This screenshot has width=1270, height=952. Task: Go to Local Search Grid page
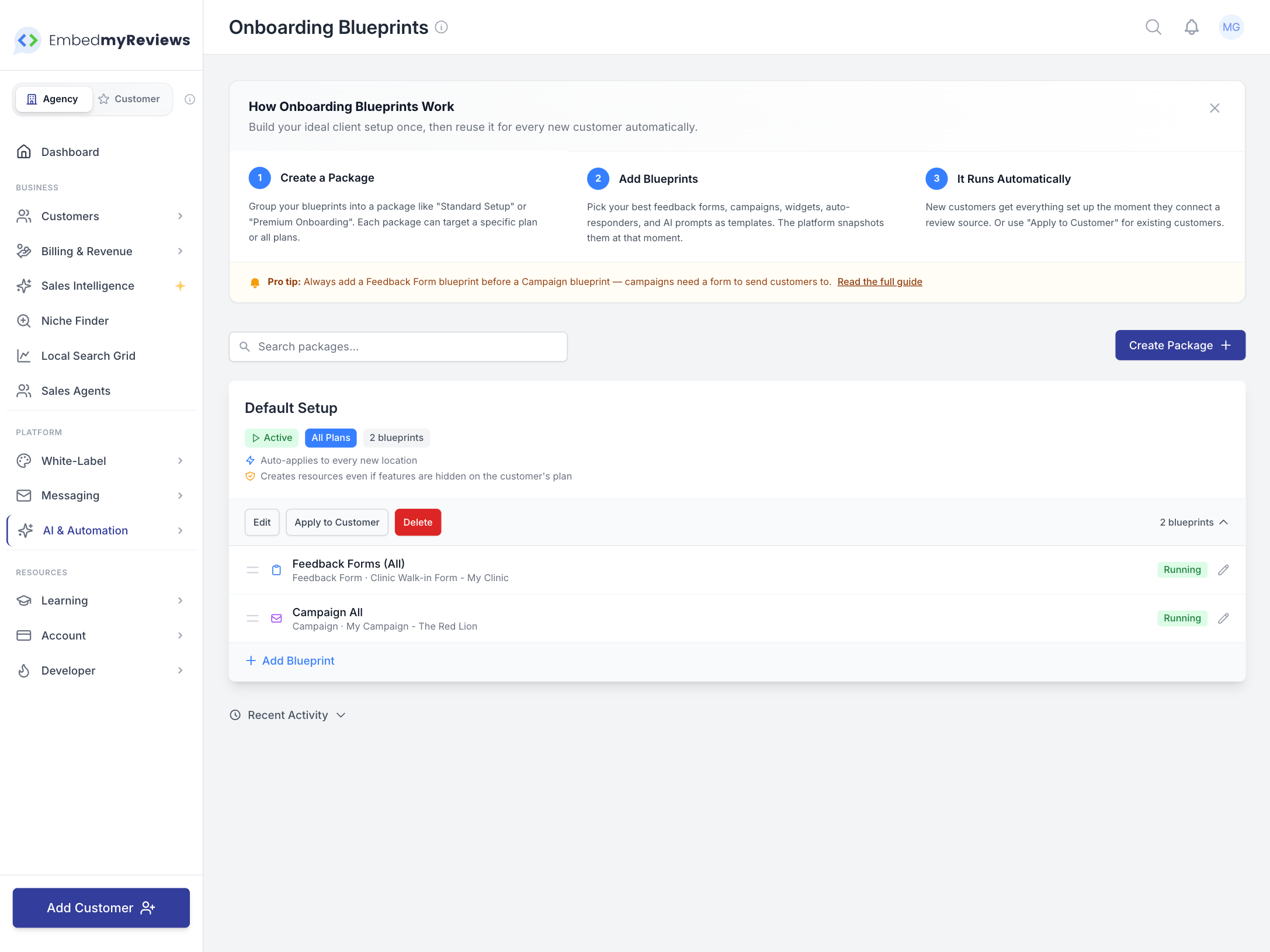tap(88, 356)
